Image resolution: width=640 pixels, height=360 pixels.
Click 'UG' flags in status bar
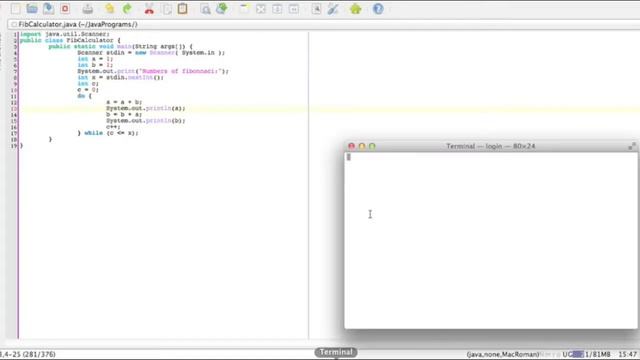pyautogui.click(x=567, y=354)
